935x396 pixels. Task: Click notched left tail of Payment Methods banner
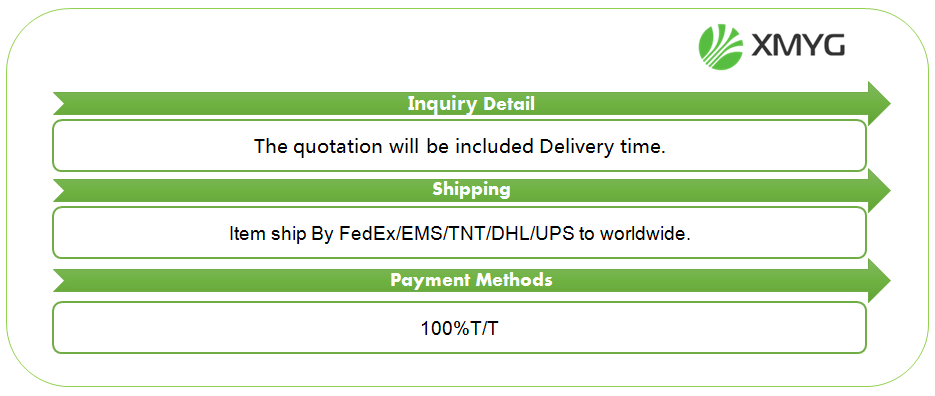pyautogui.click(x=60, y=280)
